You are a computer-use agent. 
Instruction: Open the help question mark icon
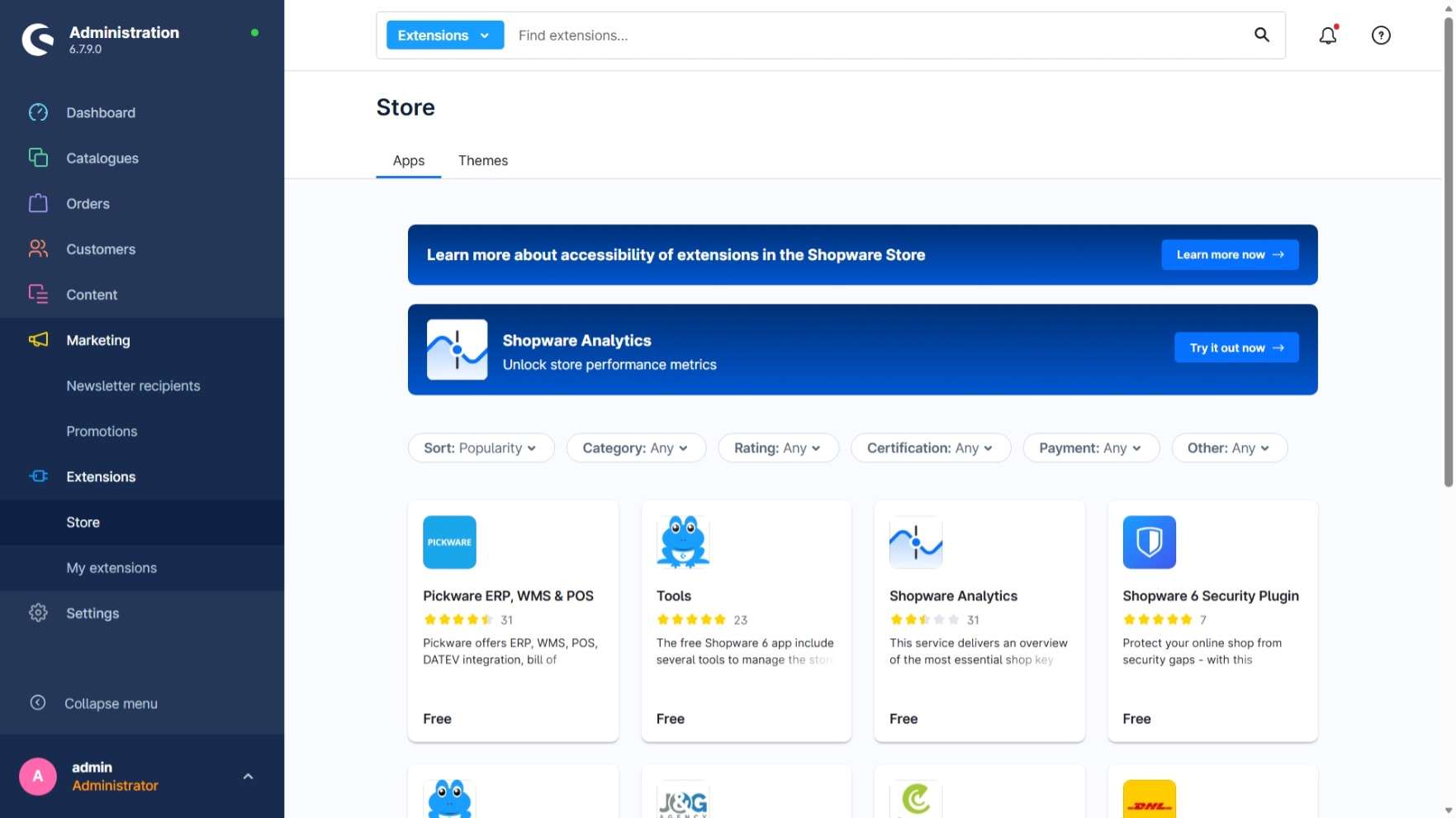[1381, 35]
